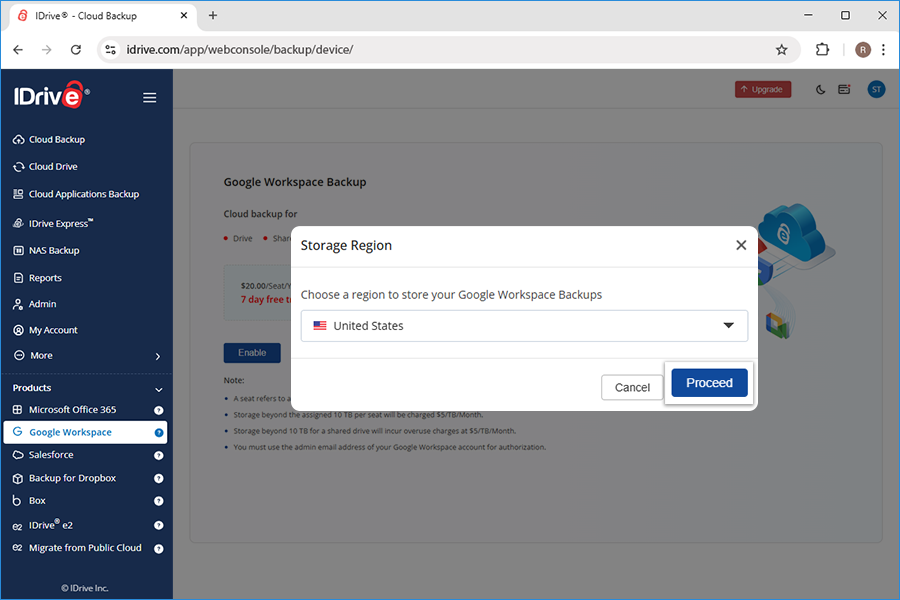Expand the More menu chevron
This screenshot has width=900, height=600.
point(158,356)
